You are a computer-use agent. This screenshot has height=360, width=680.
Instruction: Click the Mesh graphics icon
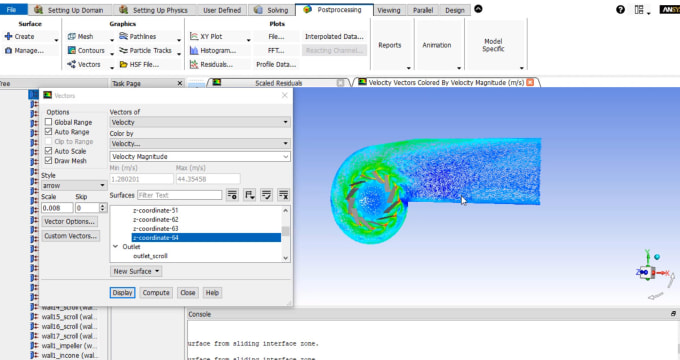pos(72,37)
